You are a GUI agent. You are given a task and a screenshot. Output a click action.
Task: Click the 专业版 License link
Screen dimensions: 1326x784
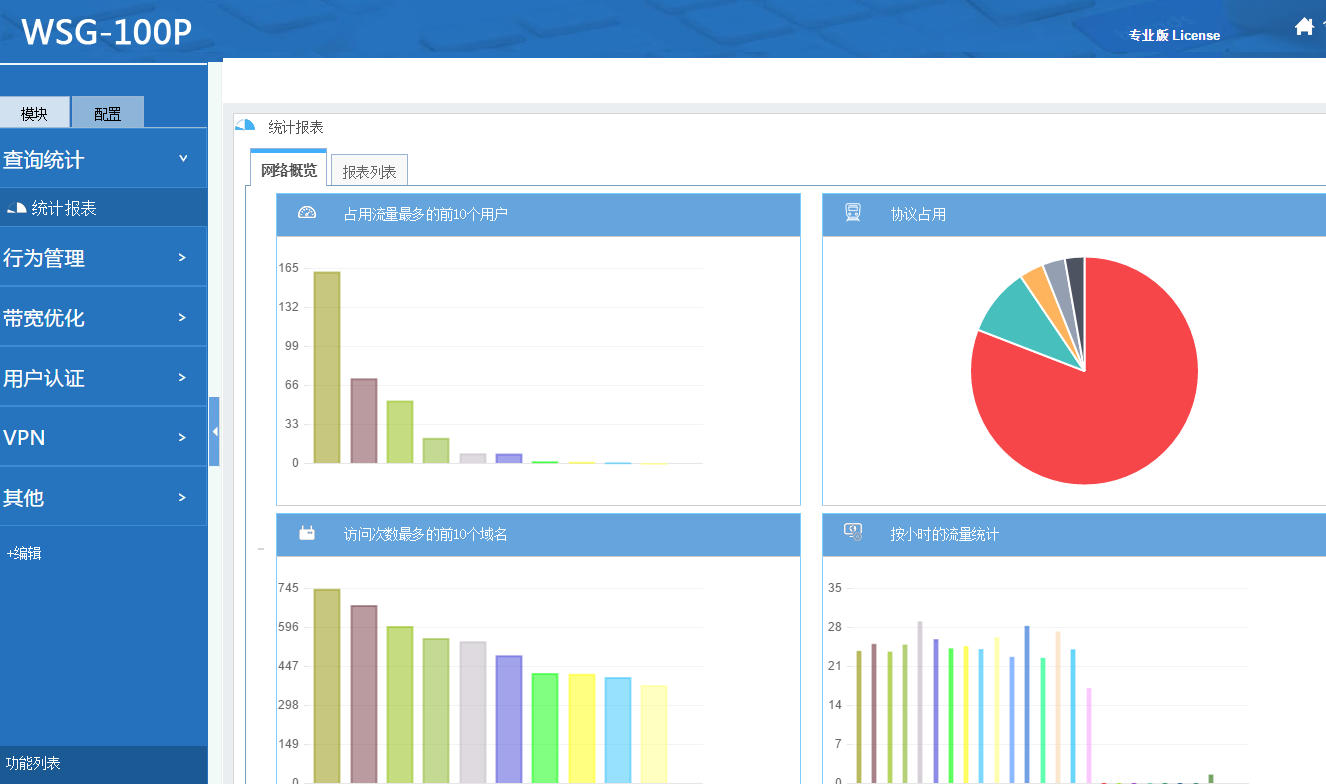pos(1174,35)
